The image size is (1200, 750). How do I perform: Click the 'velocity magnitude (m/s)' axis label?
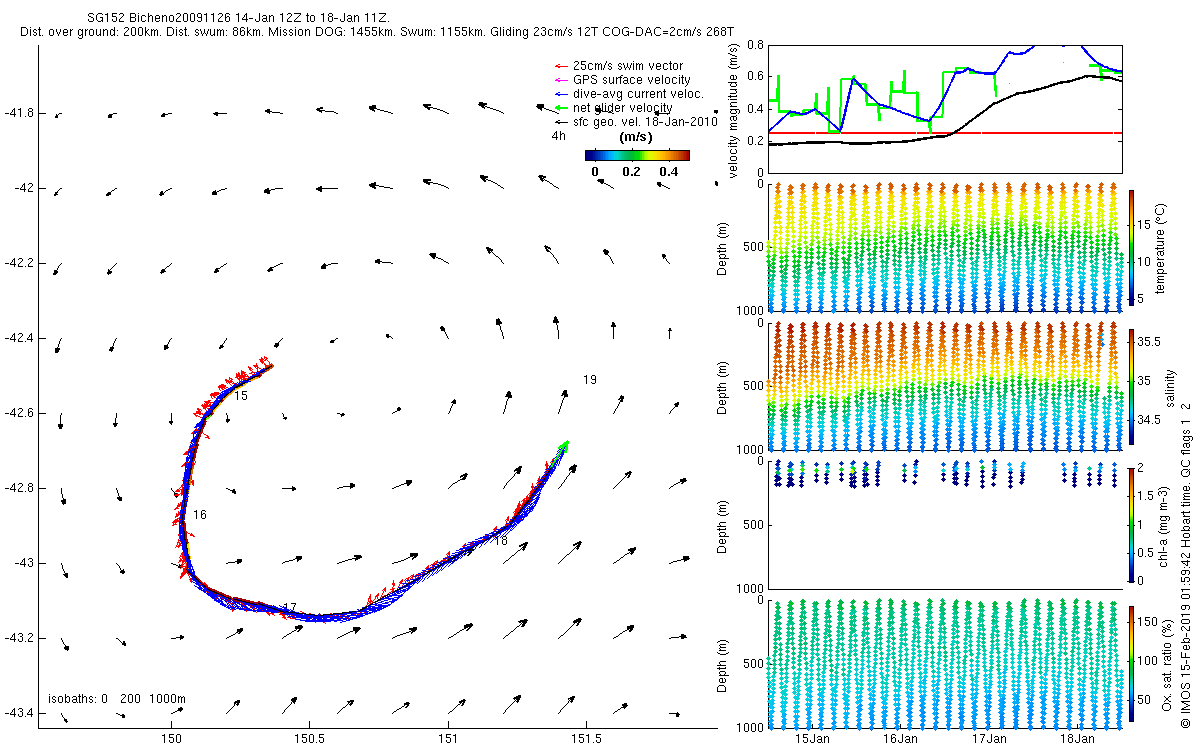click(x=733, y=112)
